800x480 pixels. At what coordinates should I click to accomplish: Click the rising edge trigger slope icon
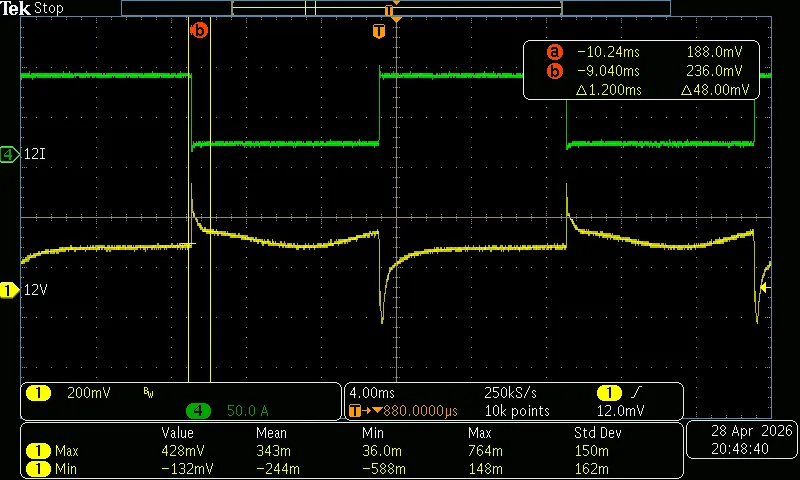636,392
